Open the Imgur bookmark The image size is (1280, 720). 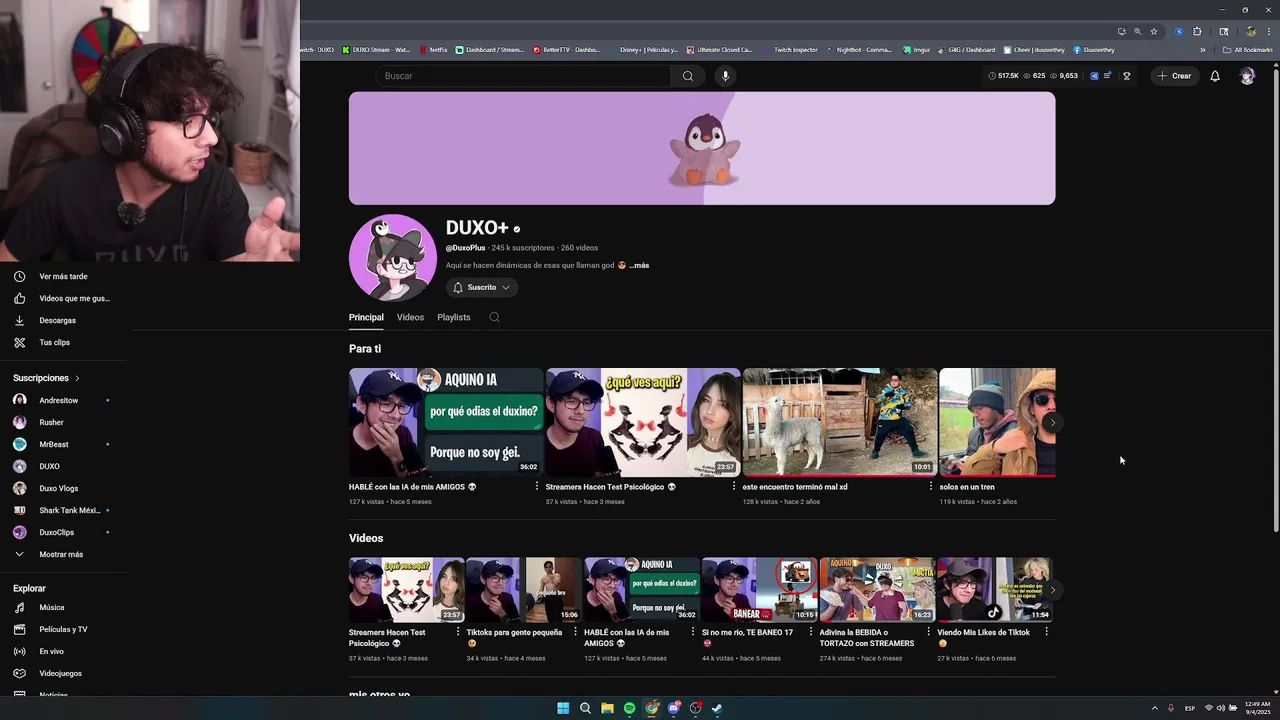click(916, 49)
